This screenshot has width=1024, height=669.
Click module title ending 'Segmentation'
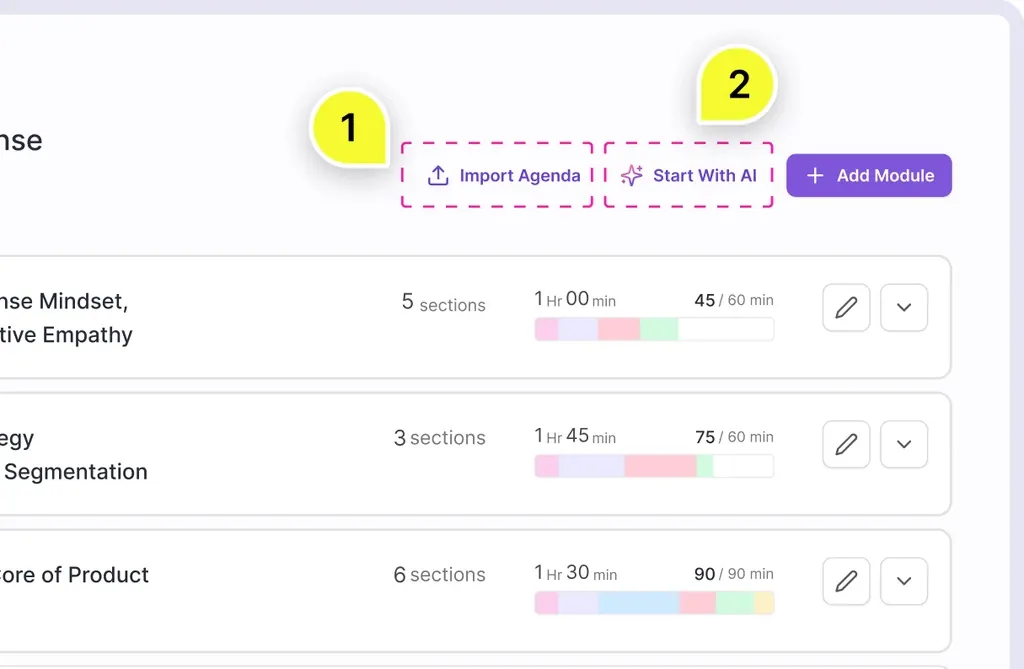tap(74, 455)
